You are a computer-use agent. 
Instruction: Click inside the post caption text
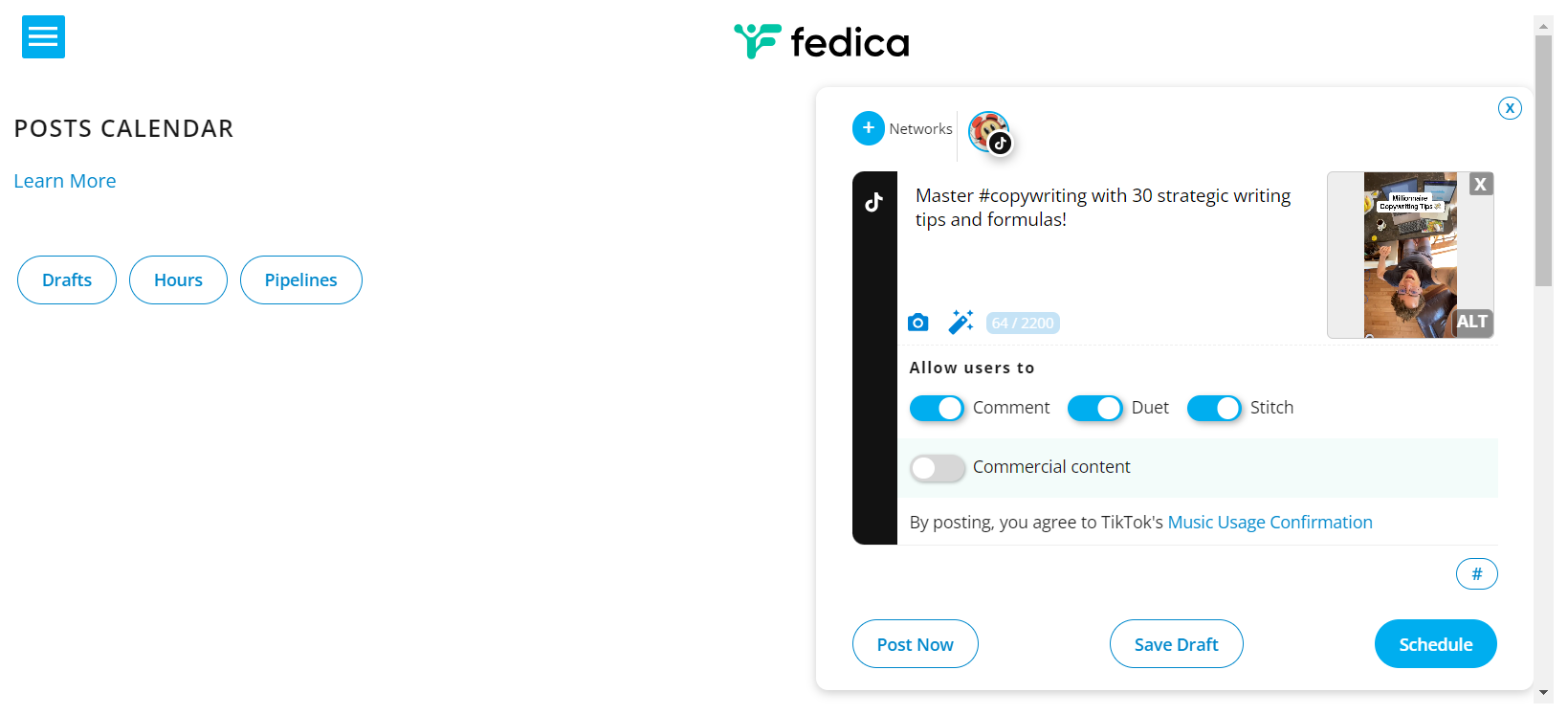[x=1102, y=208]
